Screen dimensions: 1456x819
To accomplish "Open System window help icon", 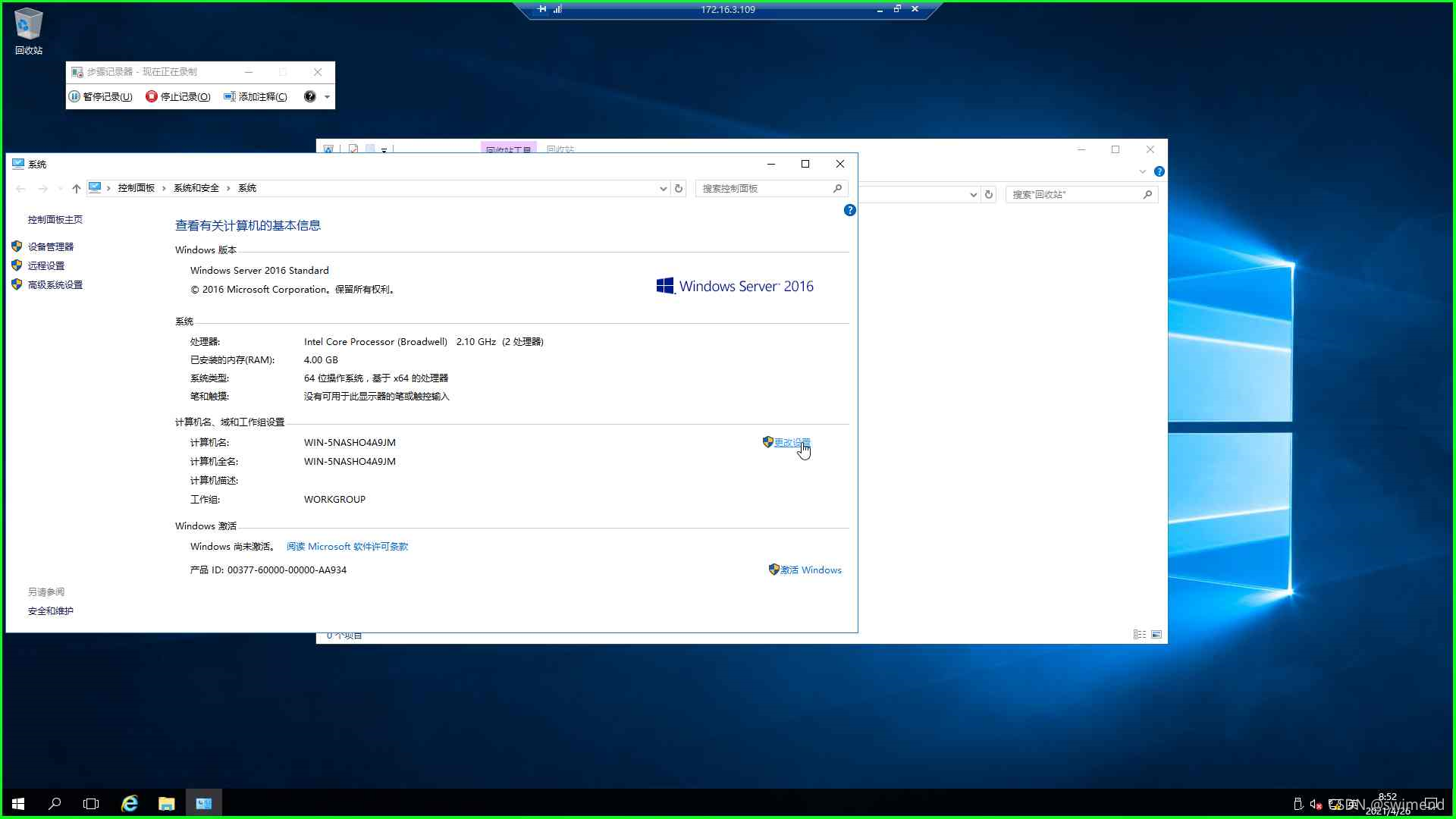I will 850,210.
